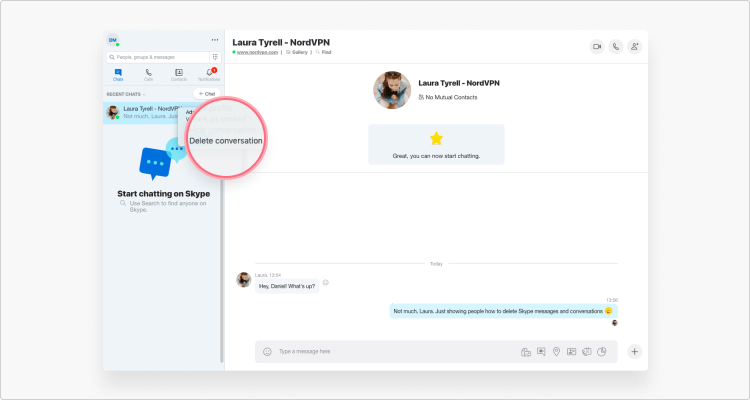The height and width of the screenshot is (400, 750).
Task: Click the Chats speech bubble icon
Action: click(118, 72)
